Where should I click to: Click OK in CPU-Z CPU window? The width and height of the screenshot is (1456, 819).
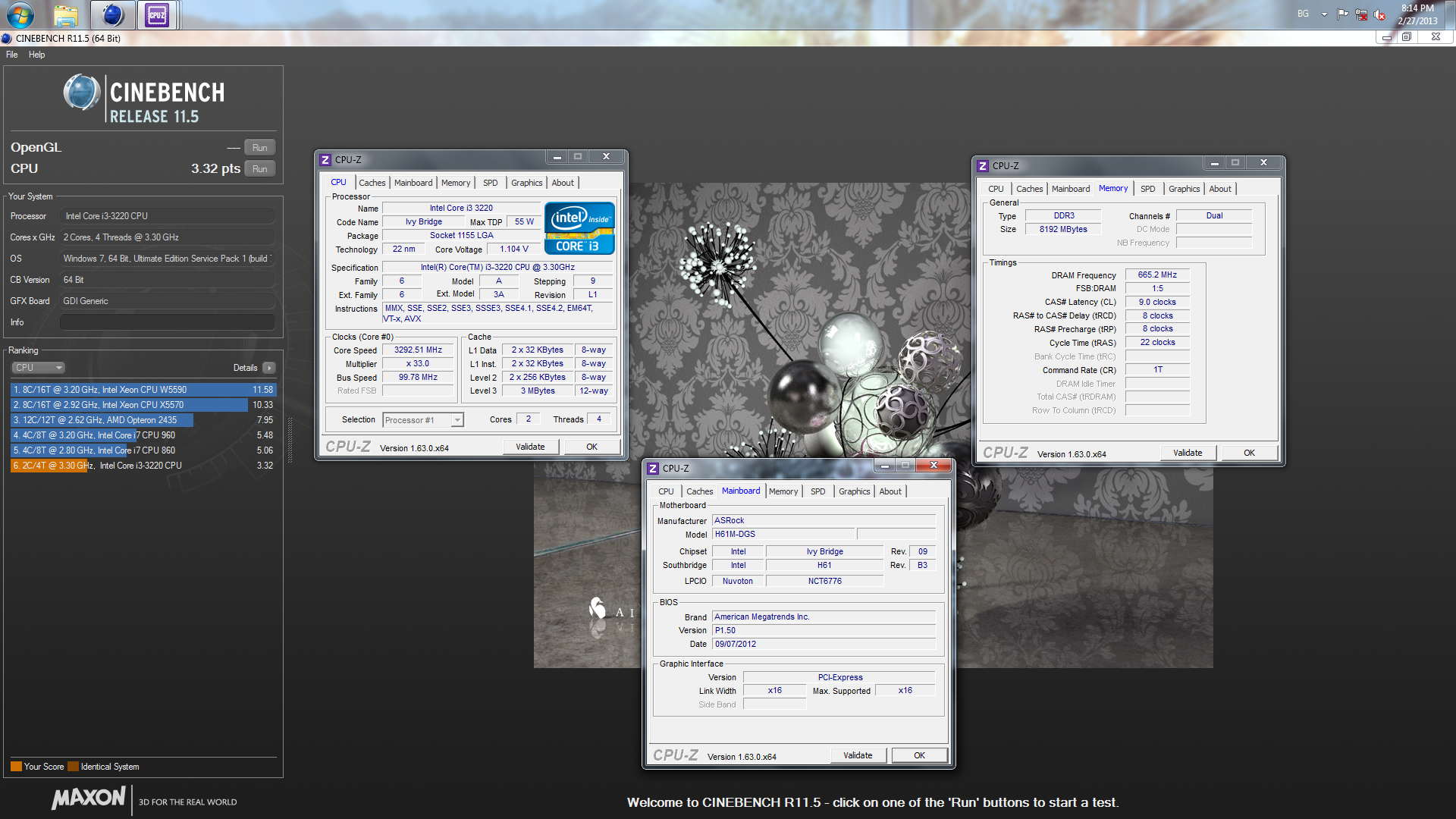pyautogui.click(x=592, y=447)
